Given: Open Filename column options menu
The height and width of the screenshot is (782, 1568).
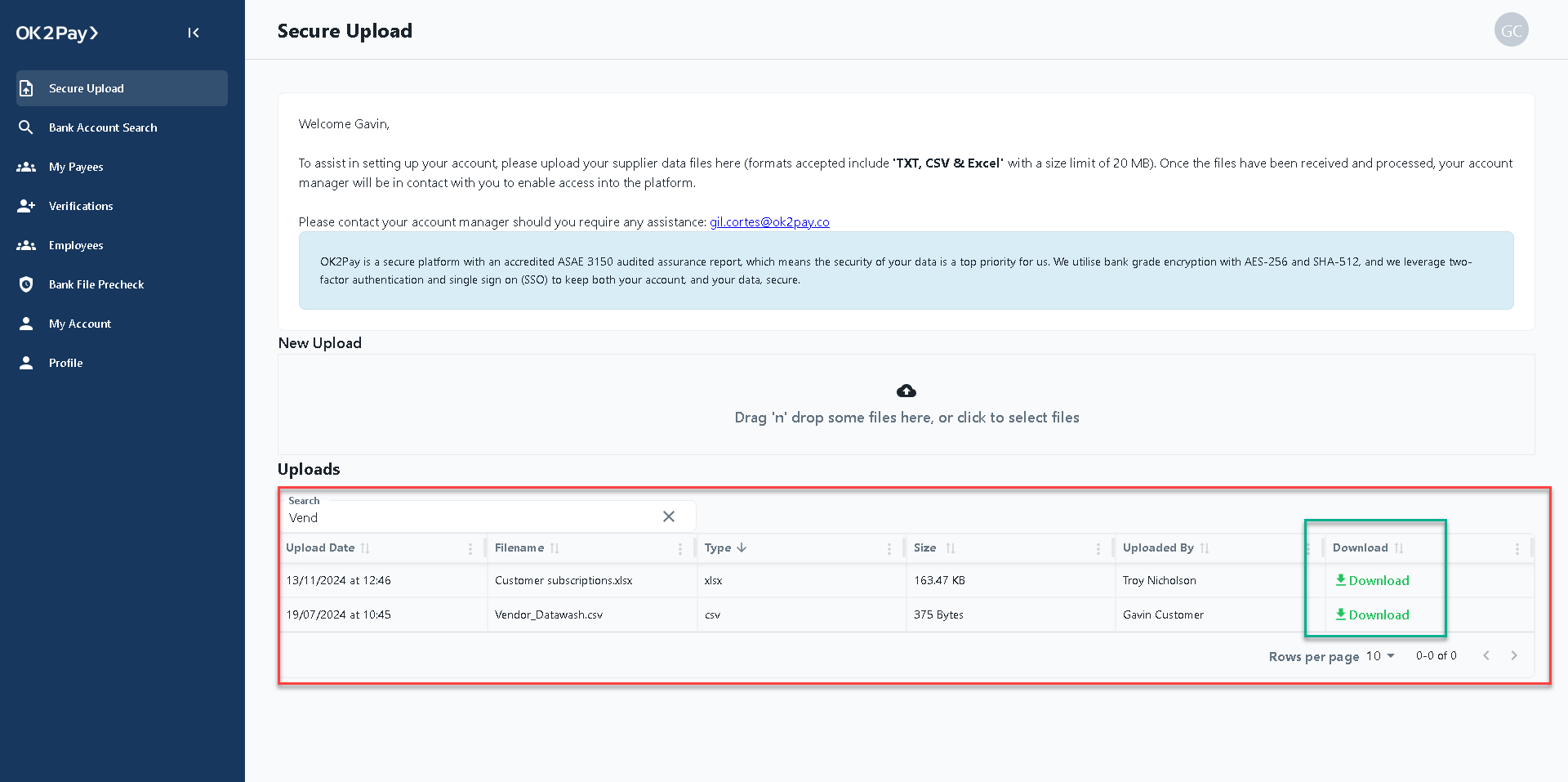Looking at the screenshot, I should tap(679, 549).
